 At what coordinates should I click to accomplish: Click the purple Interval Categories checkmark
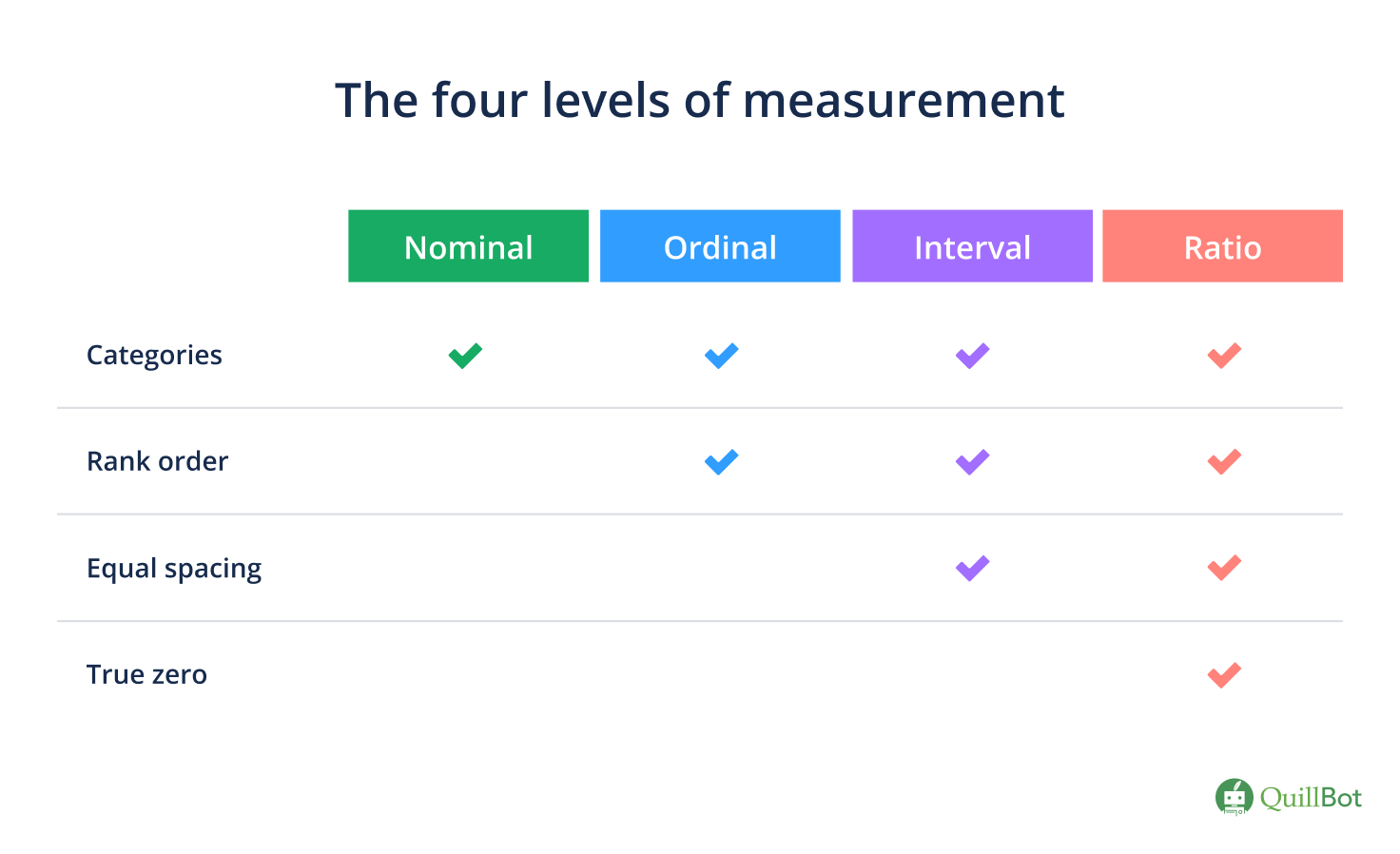972,356
